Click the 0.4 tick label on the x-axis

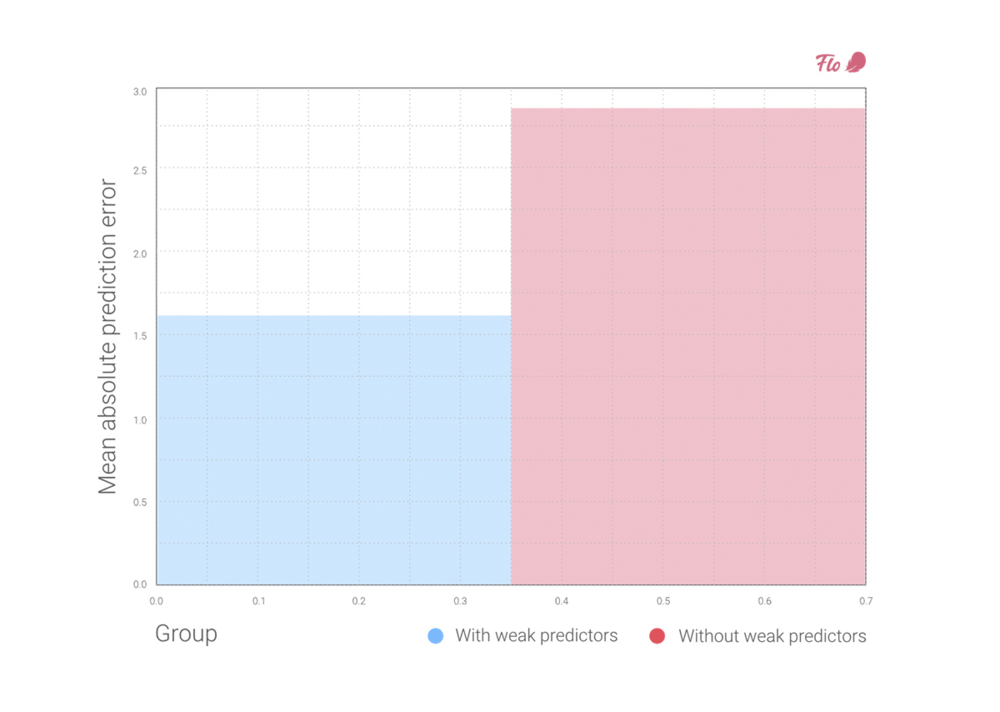[562, 601]
